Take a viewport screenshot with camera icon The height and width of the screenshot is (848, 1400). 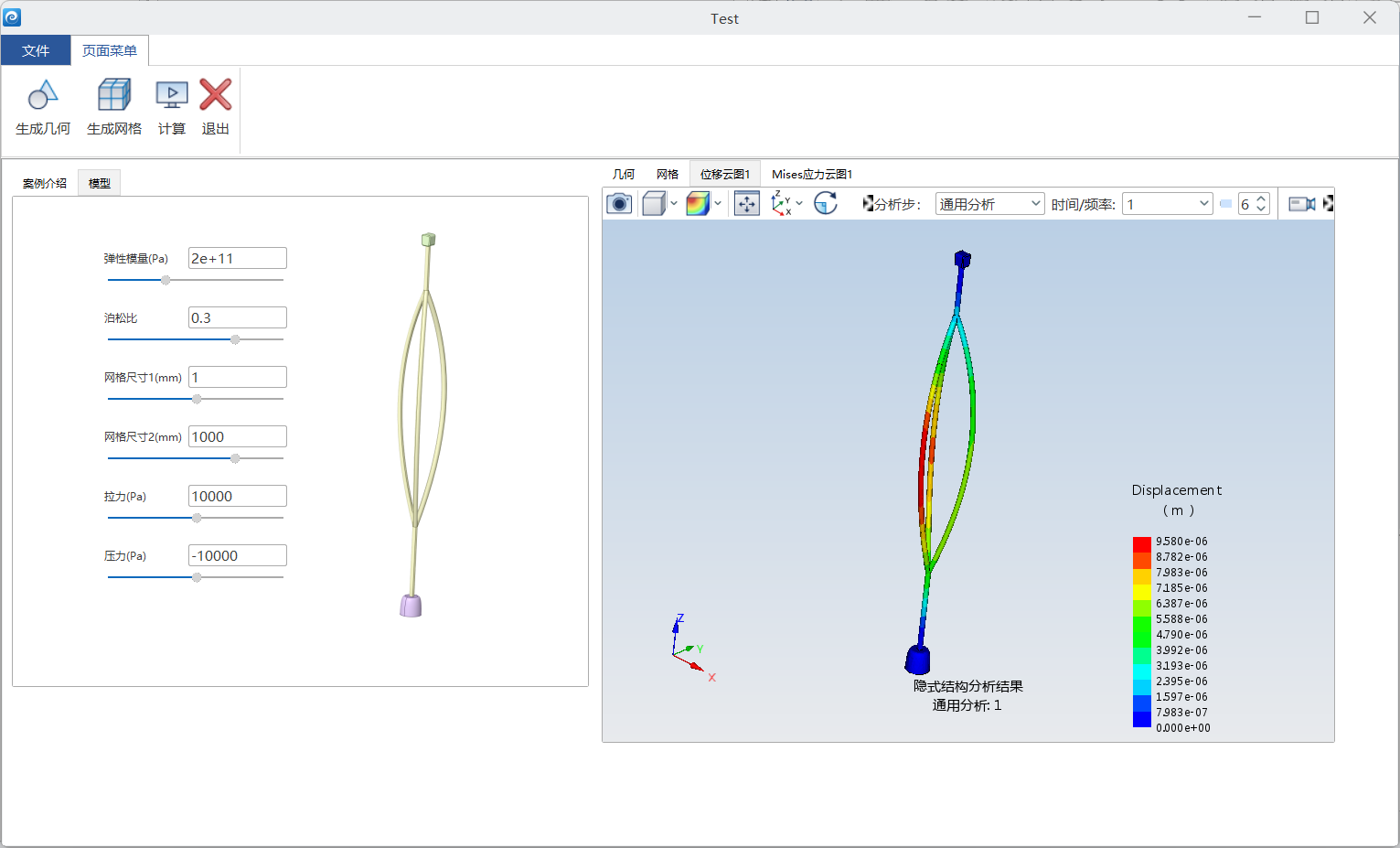(x=619, y=203)
